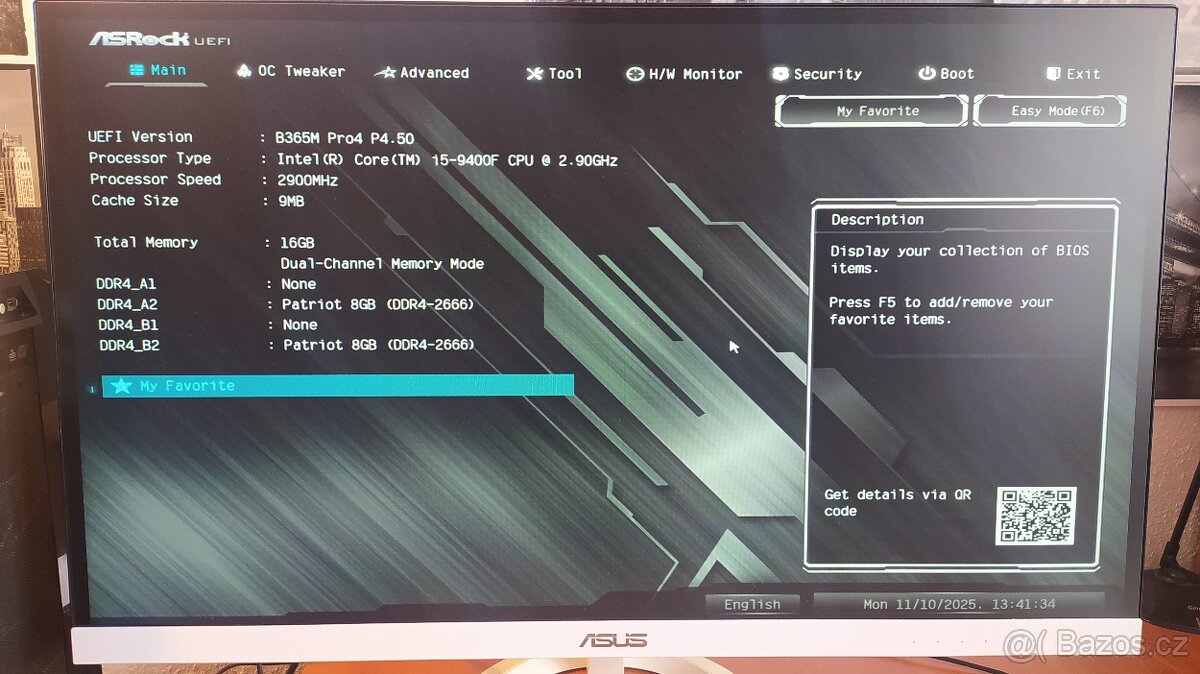Switch to Easy Mode with the F6 button
Viewport: 1200px width, 674px height.
pyautogui.click(x=1050, y=111)
